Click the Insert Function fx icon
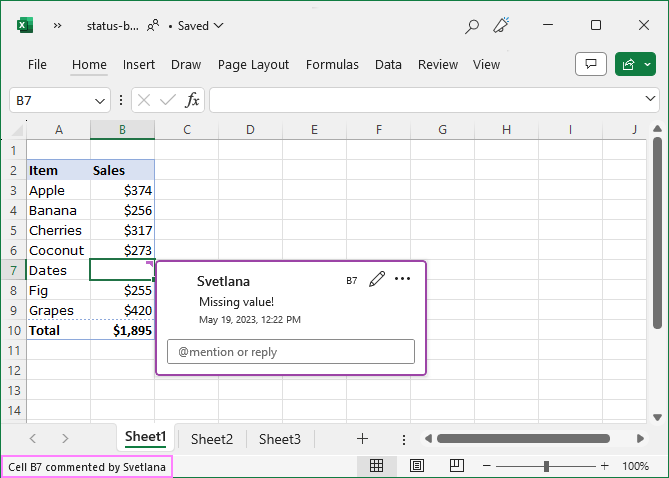 [193, 100]
